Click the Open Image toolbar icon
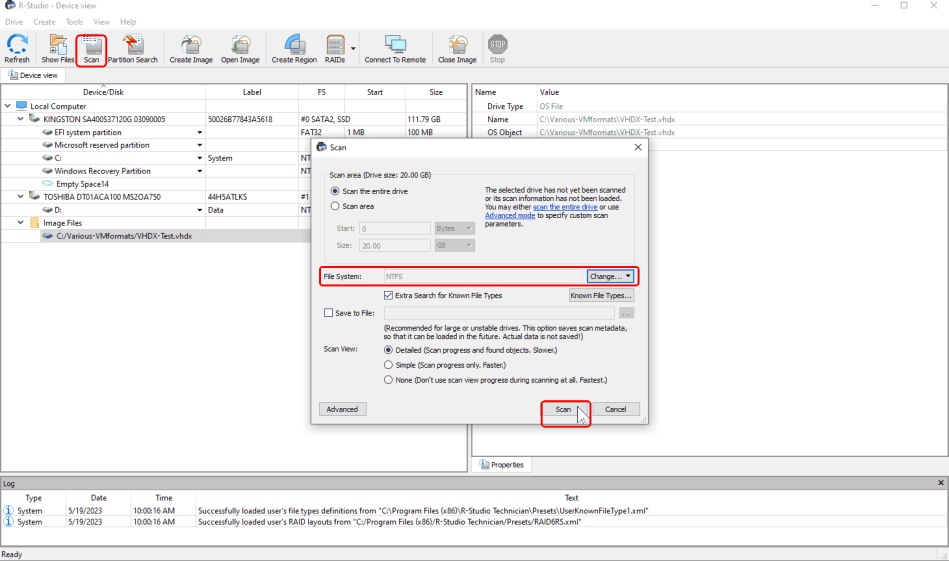The height and width of the screenshot is (561, 949). (x=240, y=45)
